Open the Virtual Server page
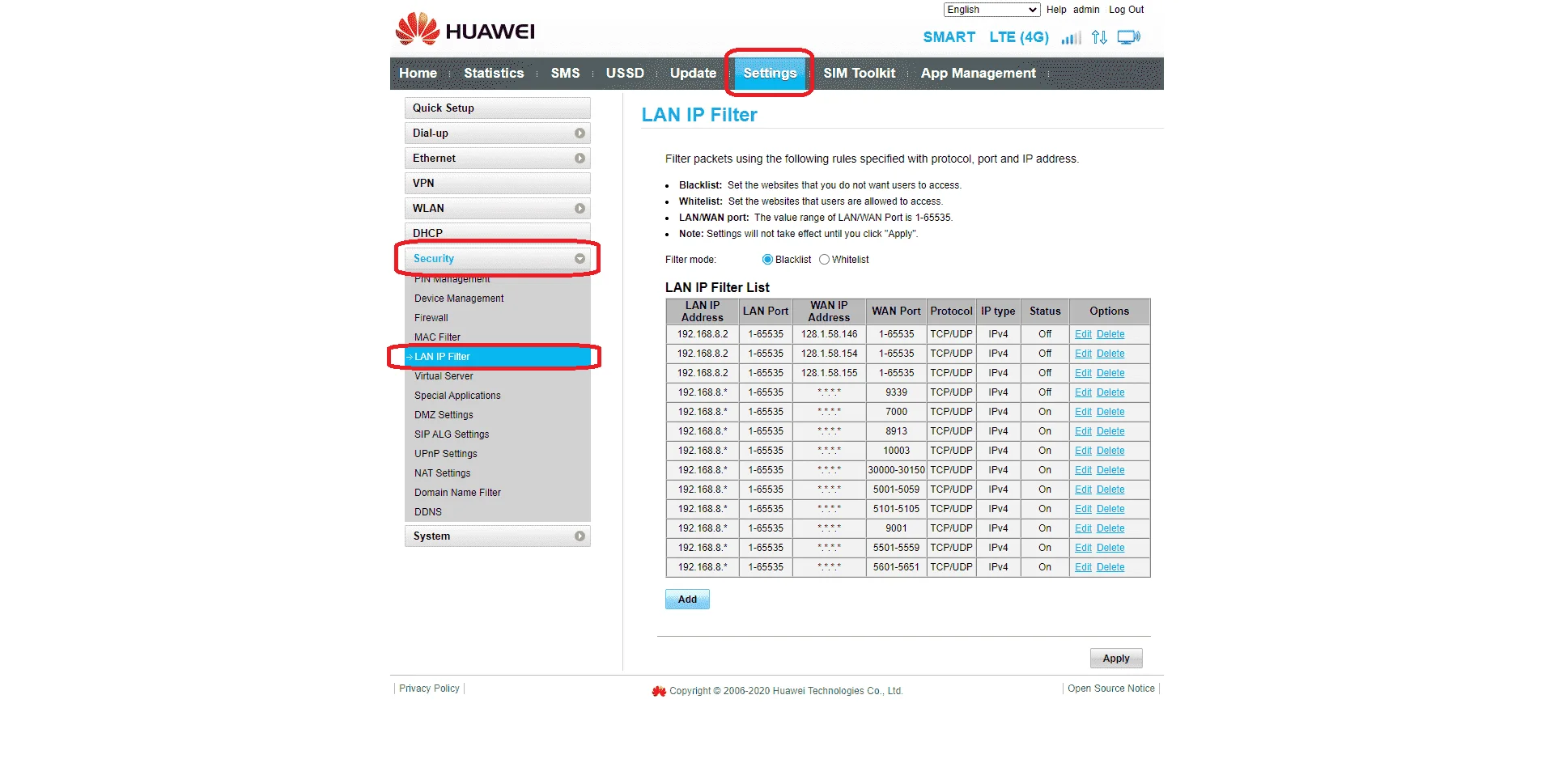This screenshot has height=784, width=1554. [444, 376]
